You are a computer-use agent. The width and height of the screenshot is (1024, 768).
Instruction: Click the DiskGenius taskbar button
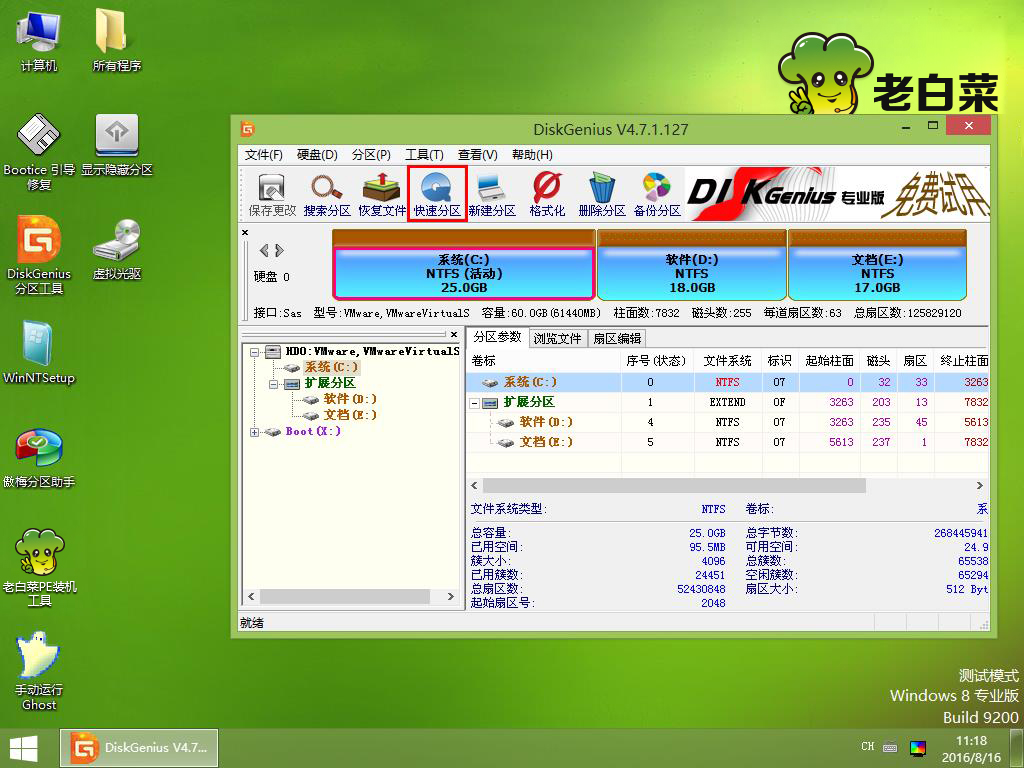[139, 748]
